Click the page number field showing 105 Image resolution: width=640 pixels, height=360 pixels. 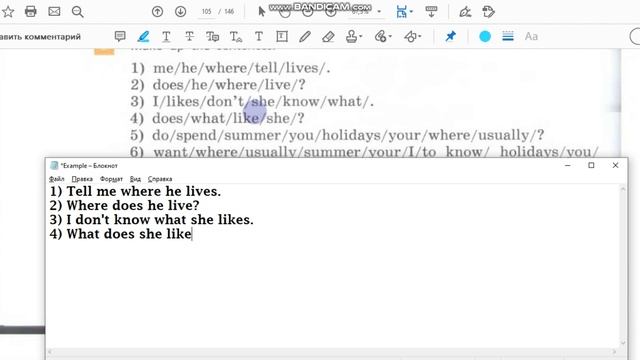pos(207,12)
